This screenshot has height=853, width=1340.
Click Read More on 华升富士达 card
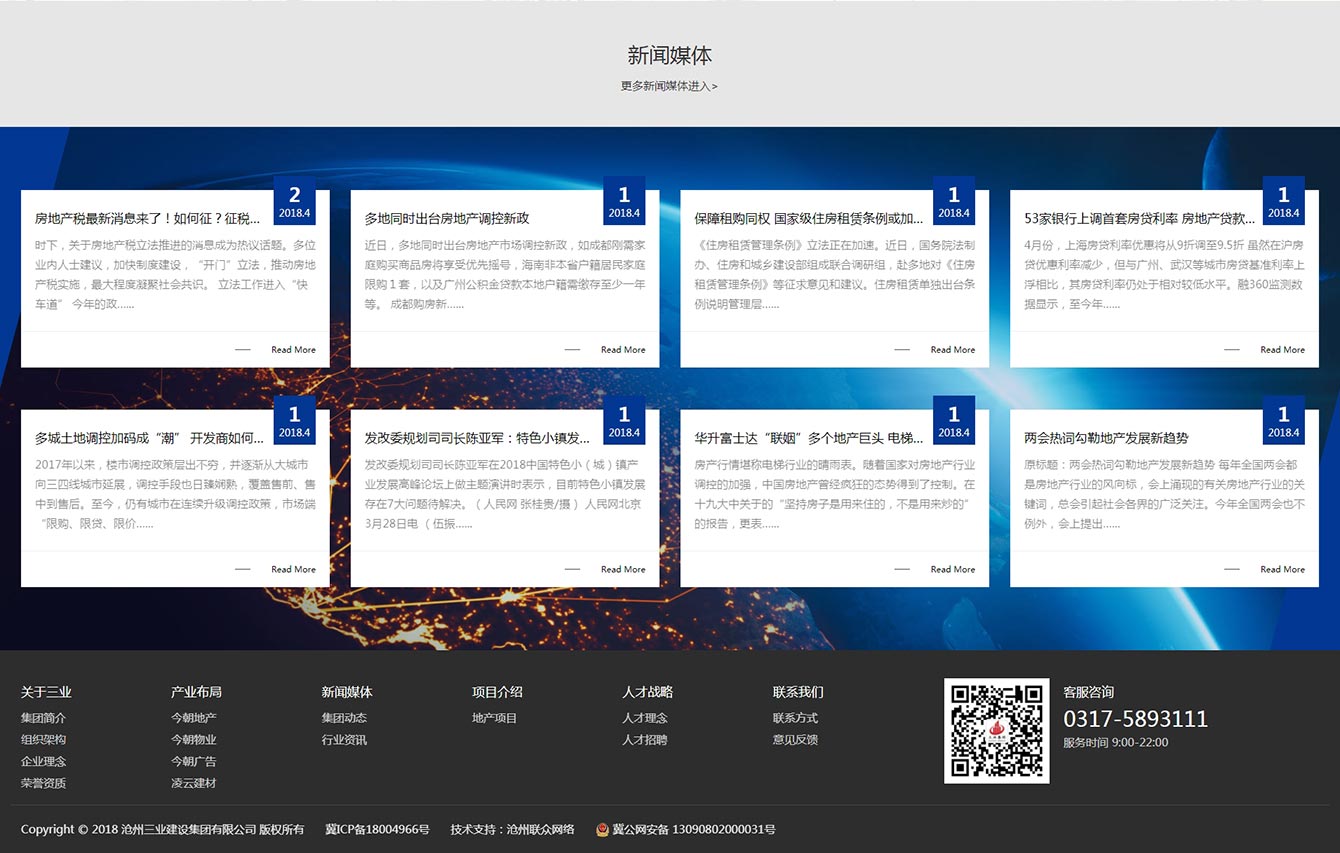click(x=953, y=570)
